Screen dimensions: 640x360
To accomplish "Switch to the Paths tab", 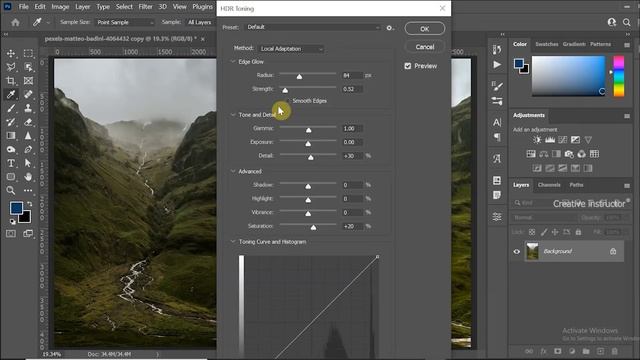I will [x=576, y=185].
